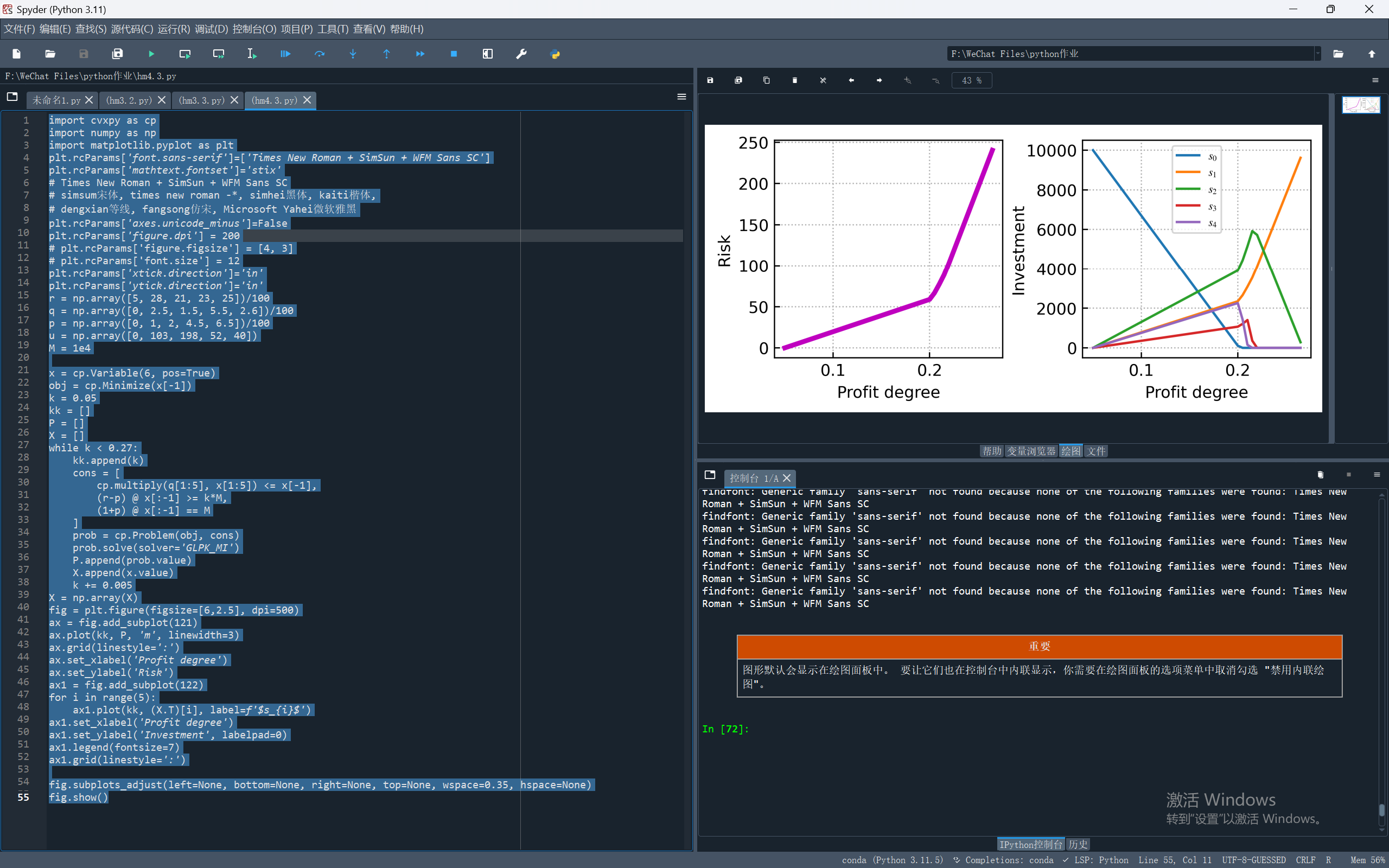Select the plot thumbnail in sidebar
Viewport: 1389px width, 868px height.
click(x=1360, y=105)
